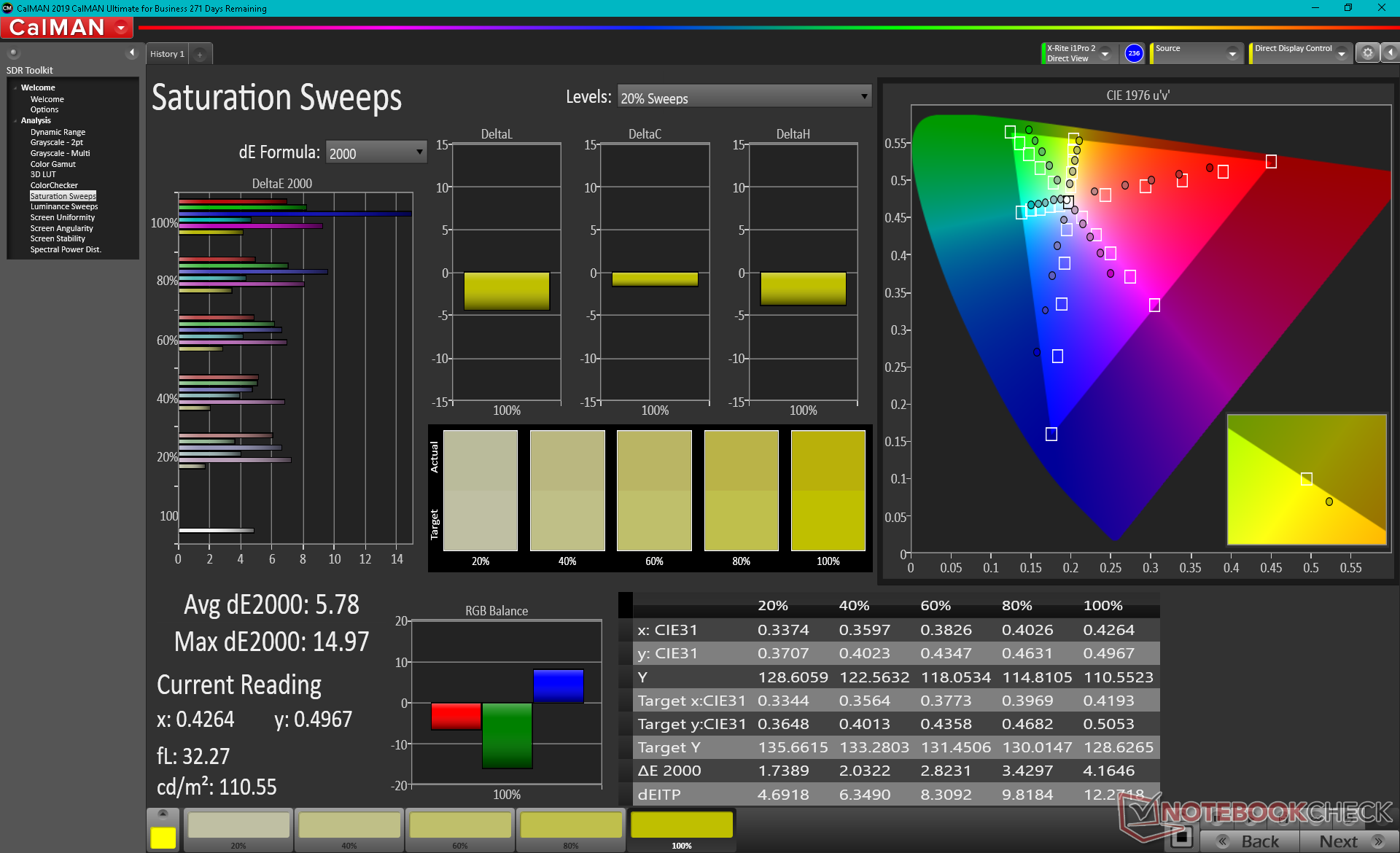
Task: Open the dE Formula 2000 dropdown
Action: [x=376, y=152]
